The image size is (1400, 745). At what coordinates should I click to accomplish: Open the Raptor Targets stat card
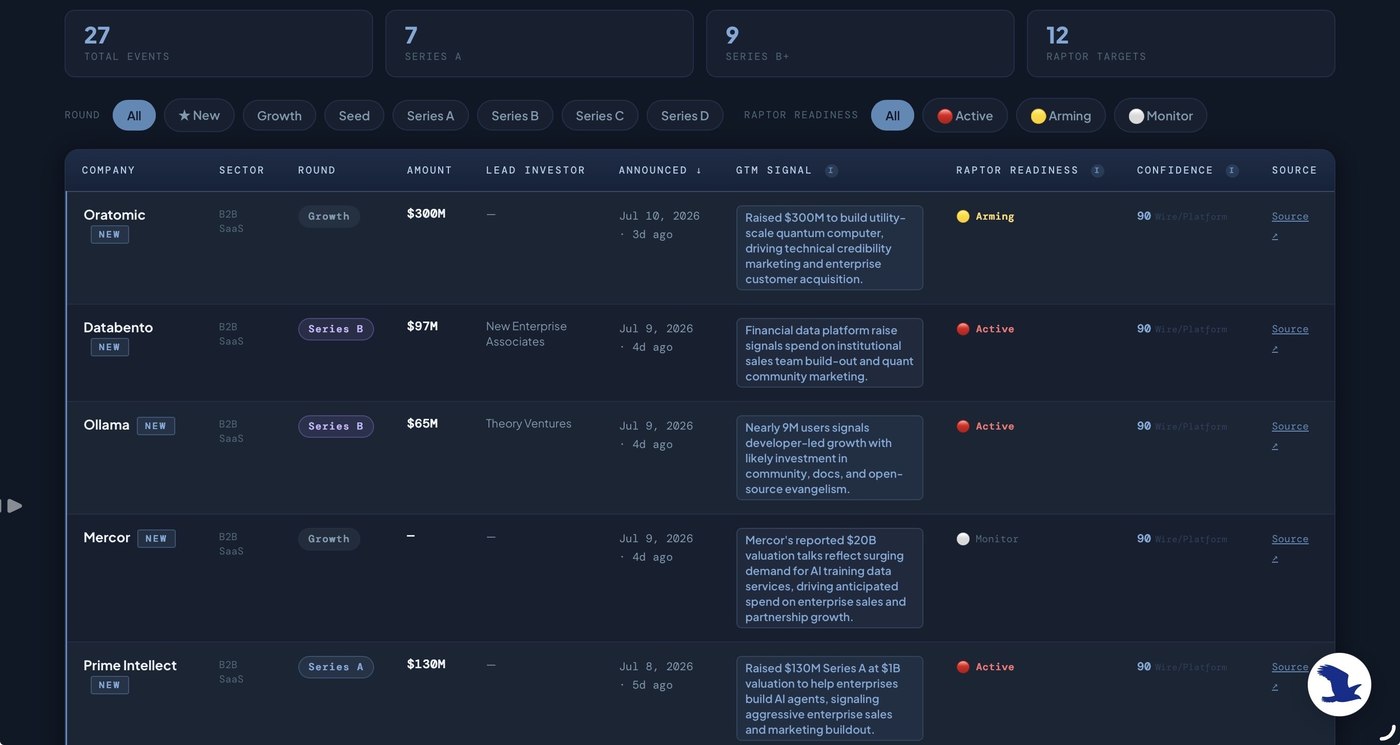1181,44
